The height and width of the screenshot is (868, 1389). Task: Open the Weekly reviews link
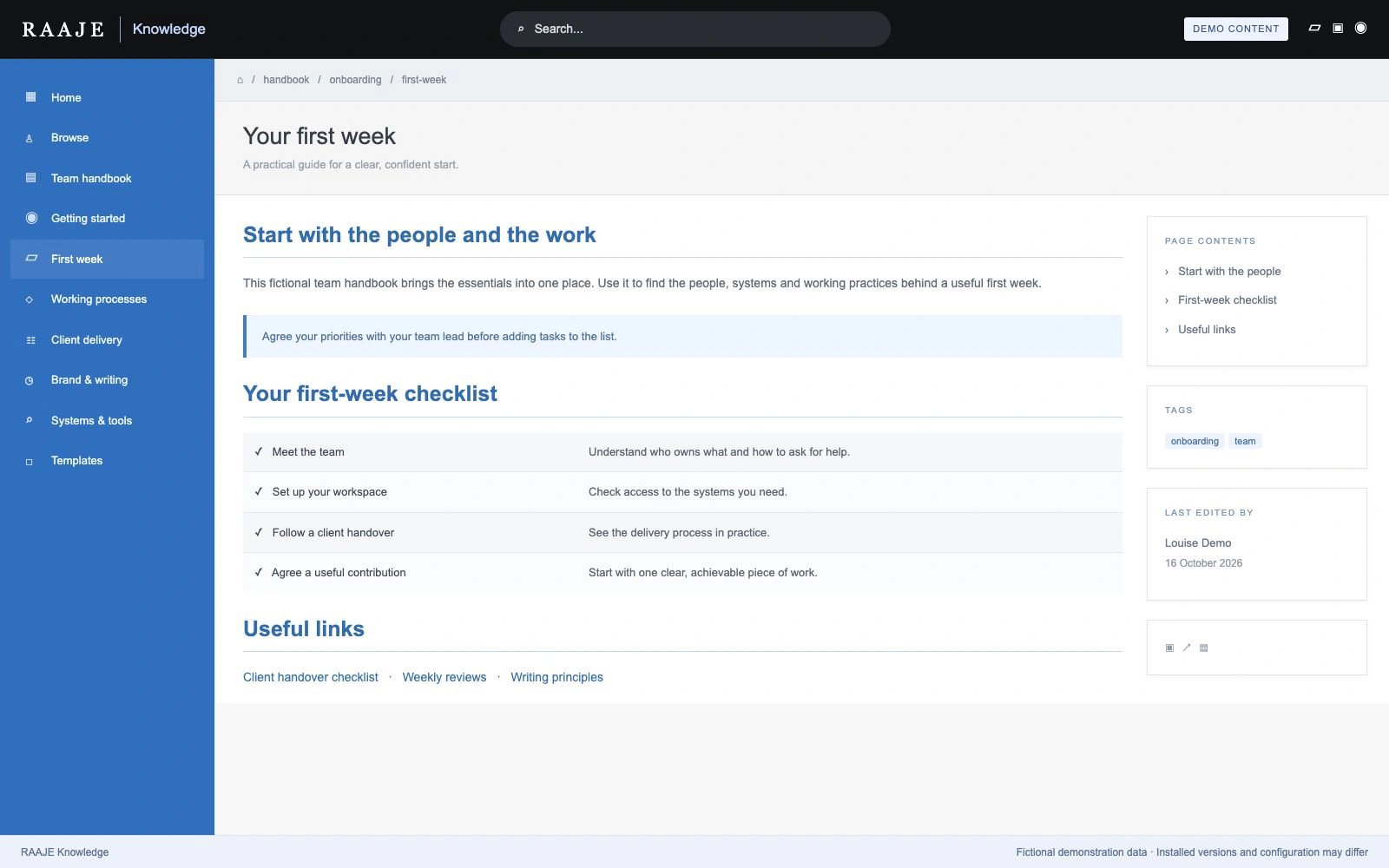[x=444, y=677]
